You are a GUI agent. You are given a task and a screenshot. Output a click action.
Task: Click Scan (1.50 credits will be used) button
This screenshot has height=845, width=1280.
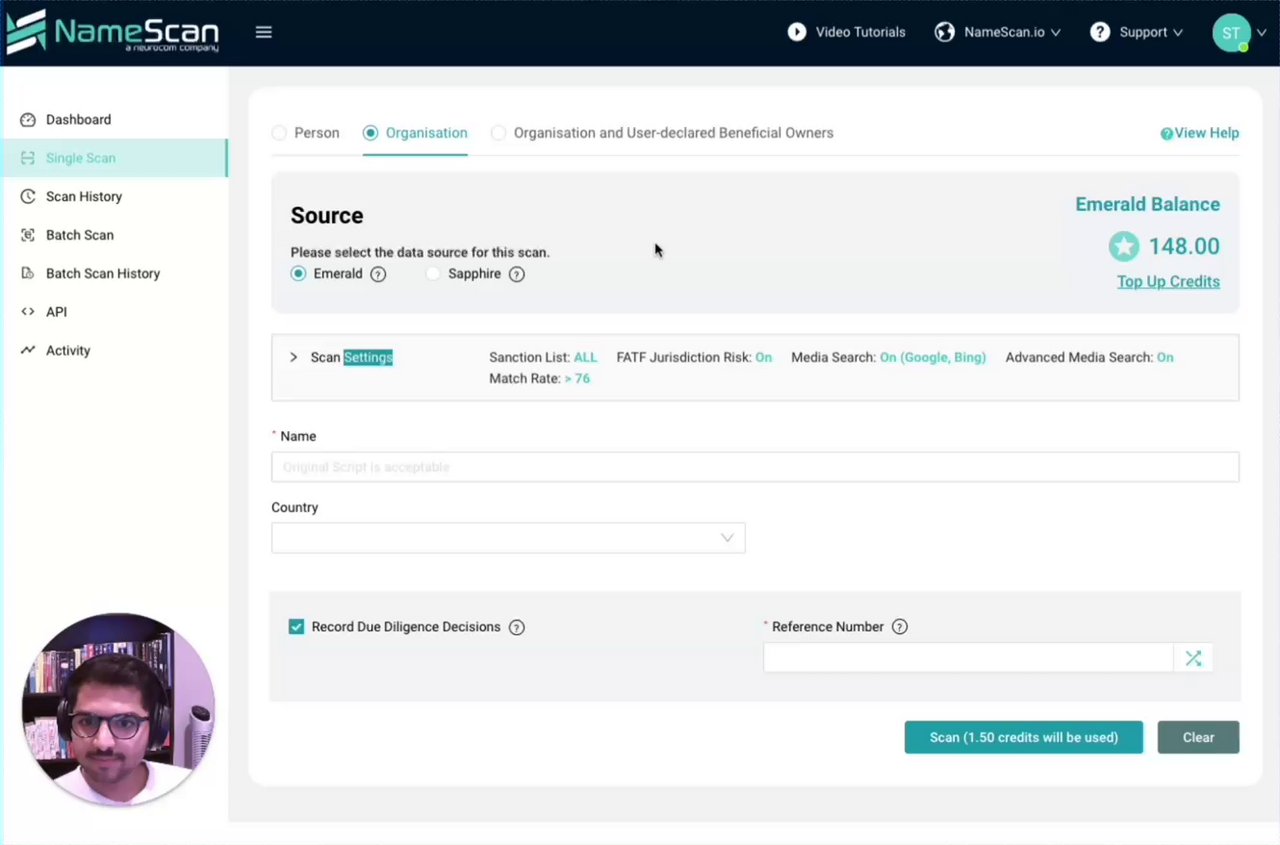pyautogui.click(x=1024, y=737)
